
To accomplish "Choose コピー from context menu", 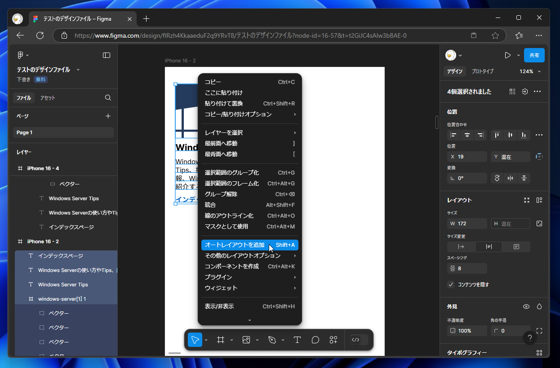I will pyautogui.click(x=250, y=82).
